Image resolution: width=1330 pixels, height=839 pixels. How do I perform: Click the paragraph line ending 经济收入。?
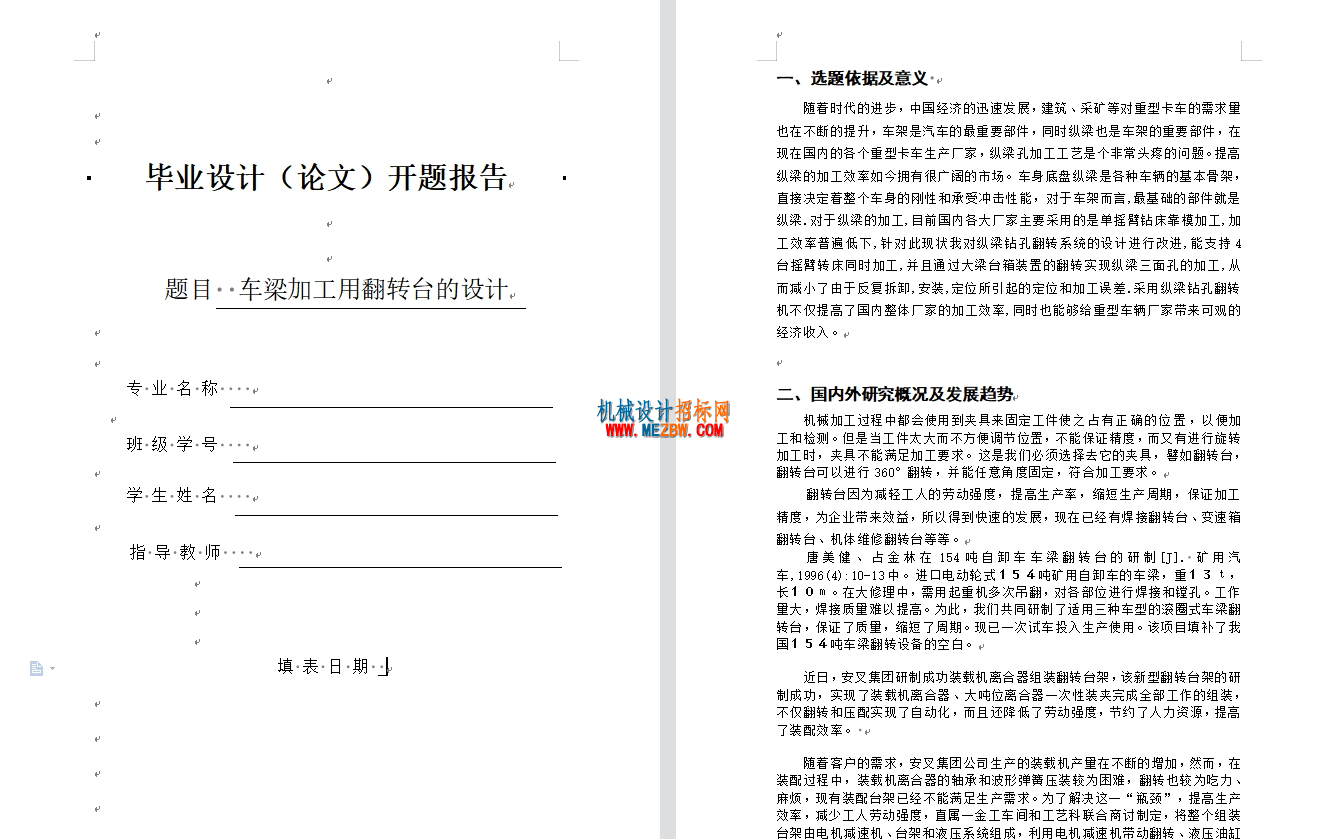[808, 333]
